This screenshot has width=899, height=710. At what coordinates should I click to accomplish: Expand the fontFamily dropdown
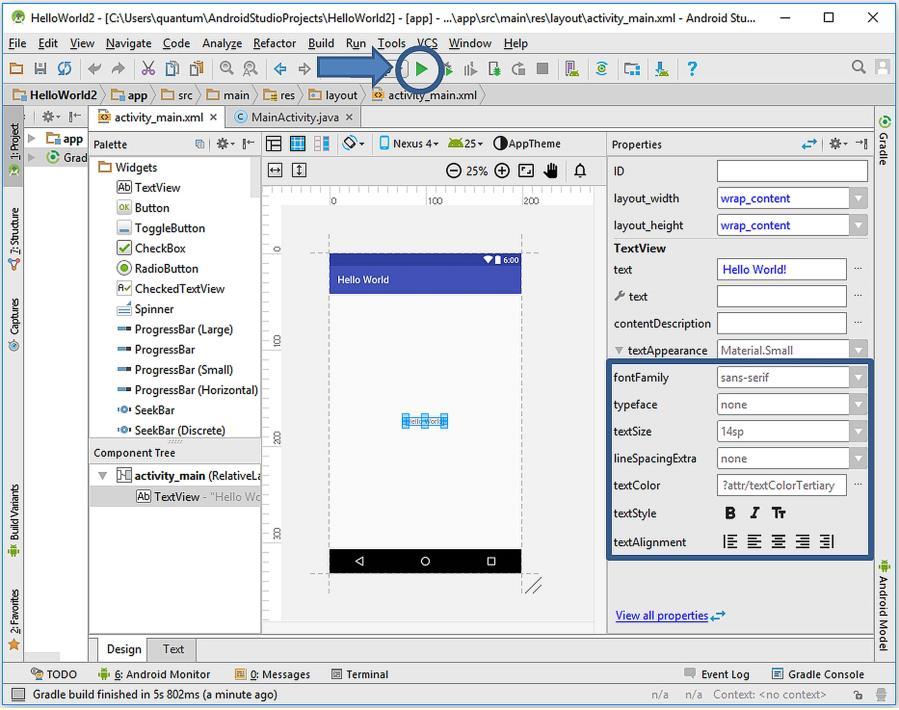(858, 377)
